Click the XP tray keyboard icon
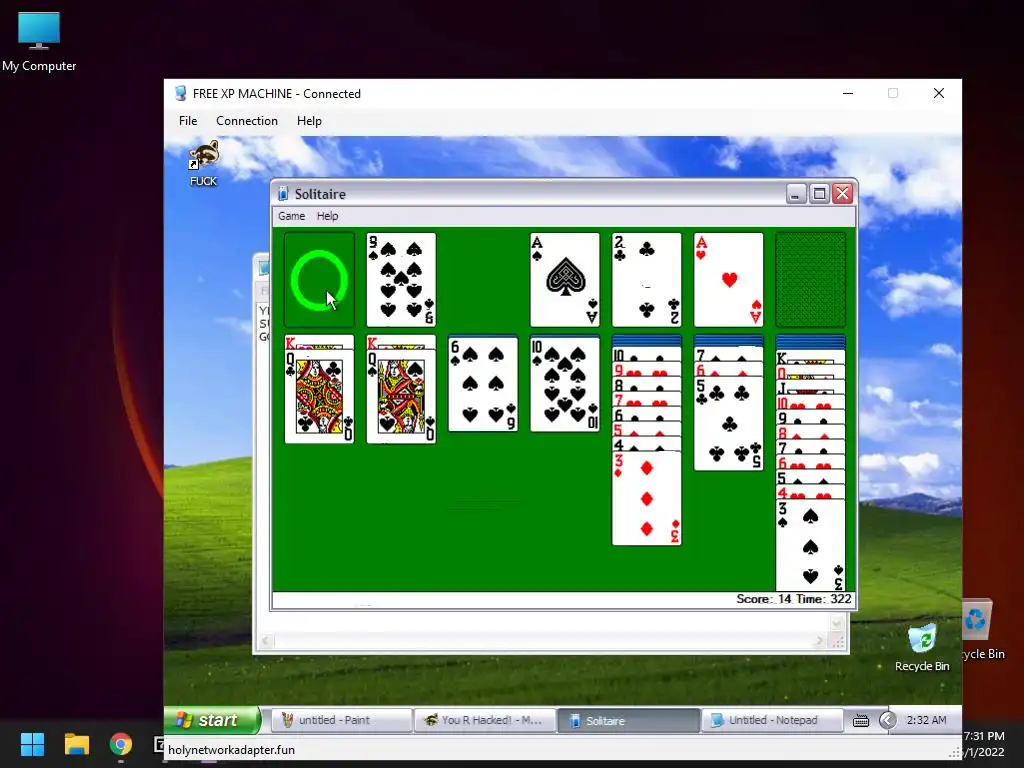The height and width of the screenshot is (768, 1024). coord(861,720)
